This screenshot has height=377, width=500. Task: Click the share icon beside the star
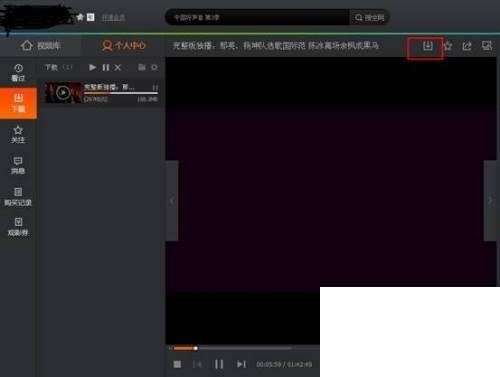point(467,46)
